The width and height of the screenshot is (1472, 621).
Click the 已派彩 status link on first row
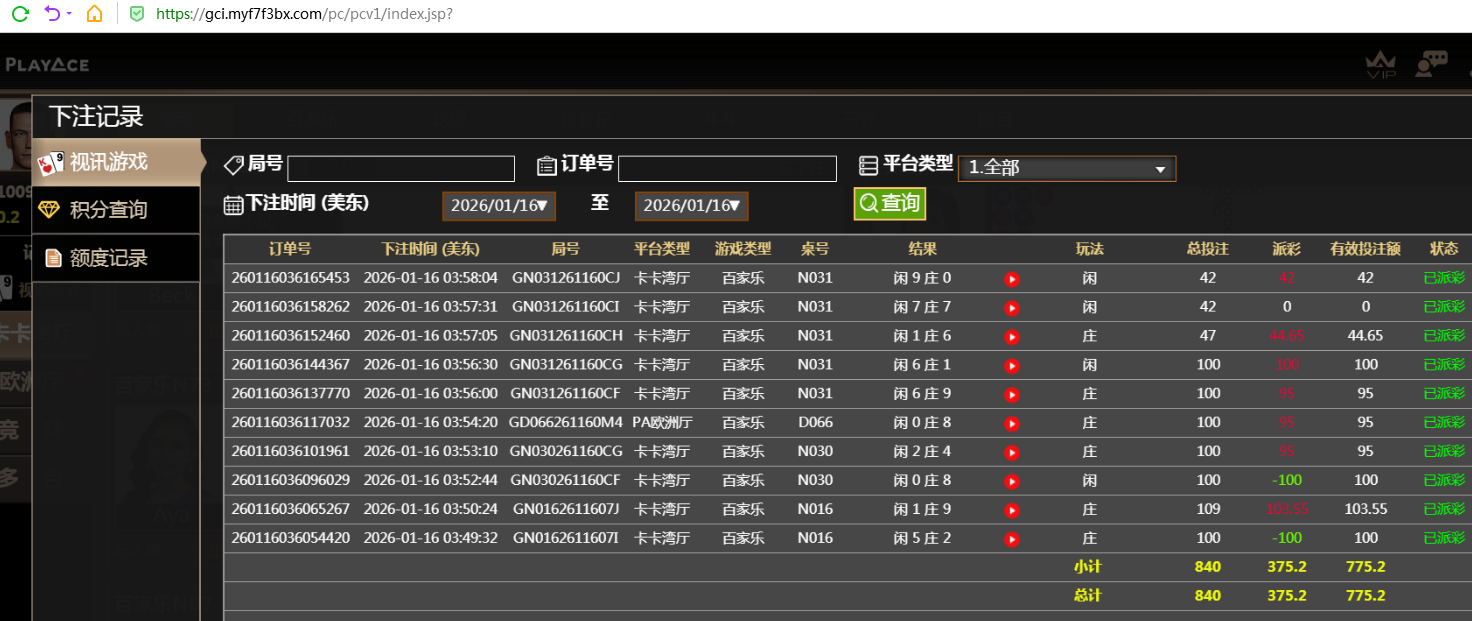[x=1443, y=277]
